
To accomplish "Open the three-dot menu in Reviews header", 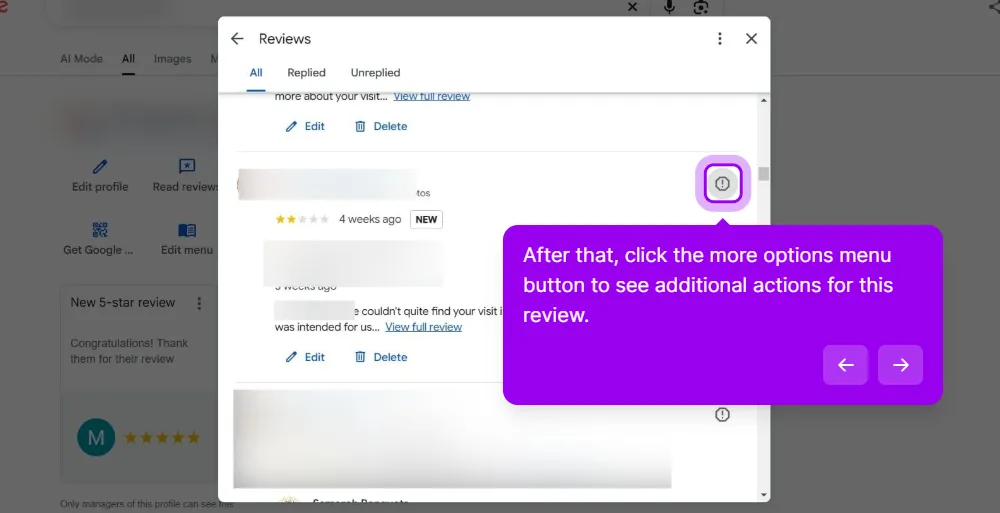I will click(x=719, y=39).
